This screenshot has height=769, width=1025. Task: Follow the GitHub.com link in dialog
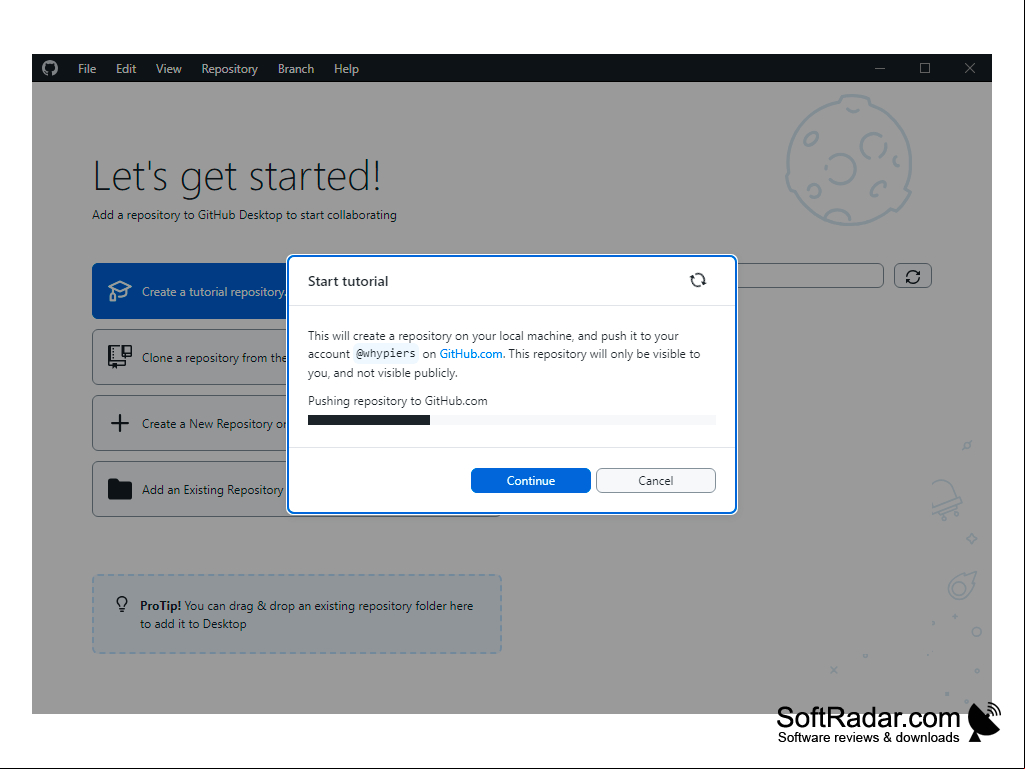(x=471, y=354)
